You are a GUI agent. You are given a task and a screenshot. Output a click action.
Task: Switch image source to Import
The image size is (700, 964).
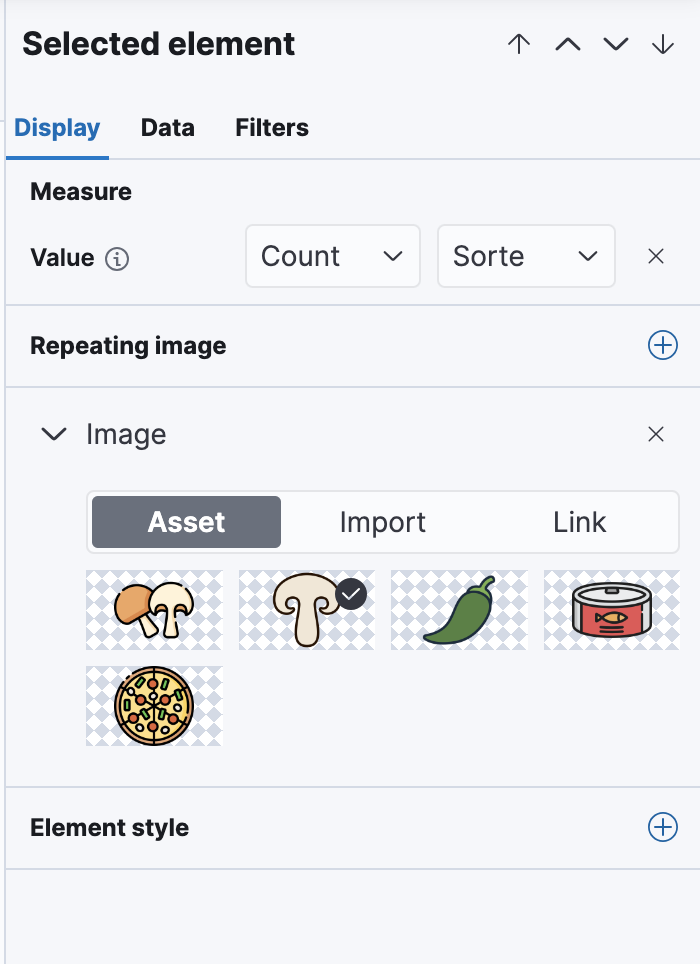[383, 522]
